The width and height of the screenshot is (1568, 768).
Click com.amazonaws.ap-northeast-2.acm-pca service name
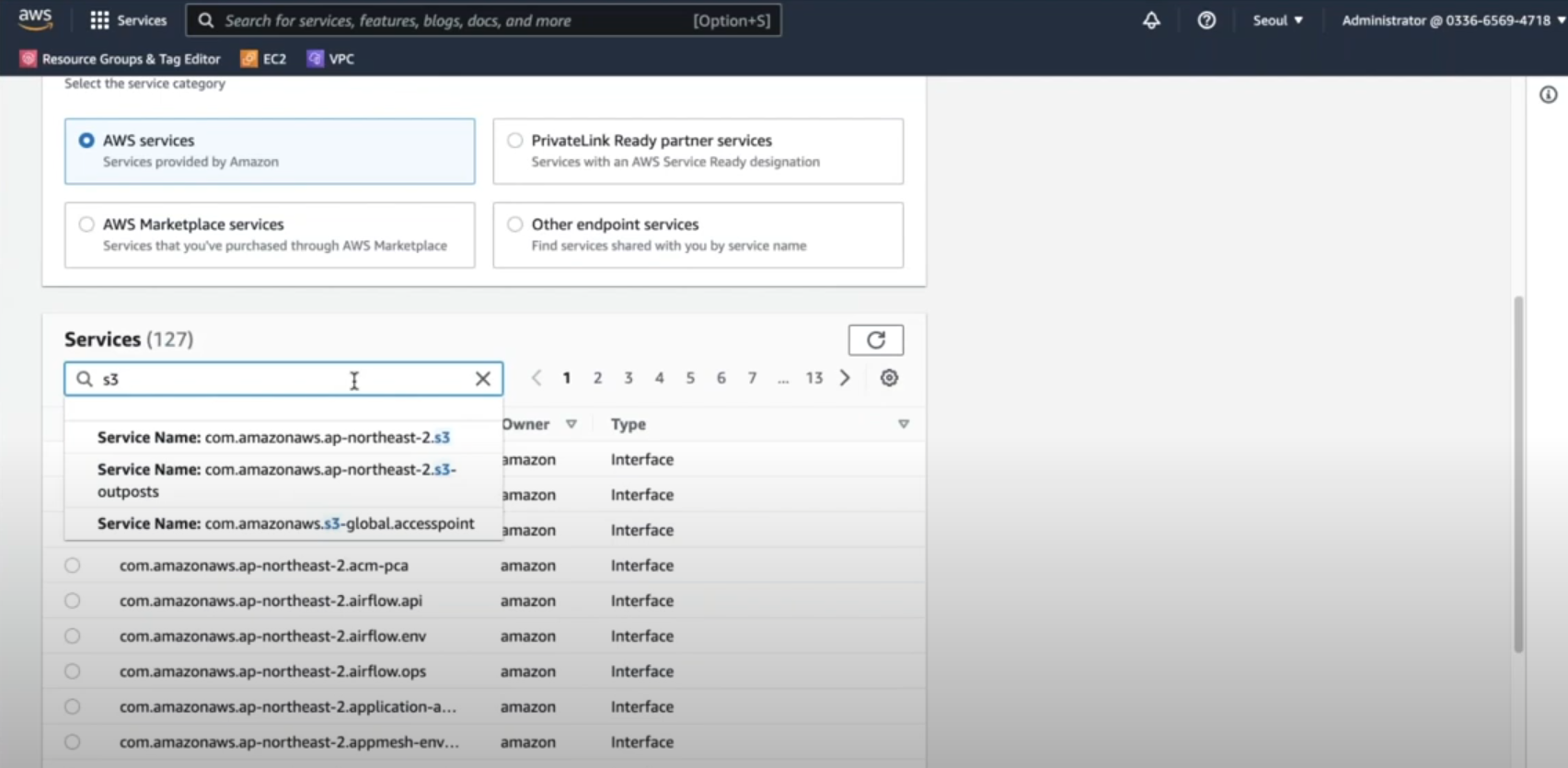point(264,566)
